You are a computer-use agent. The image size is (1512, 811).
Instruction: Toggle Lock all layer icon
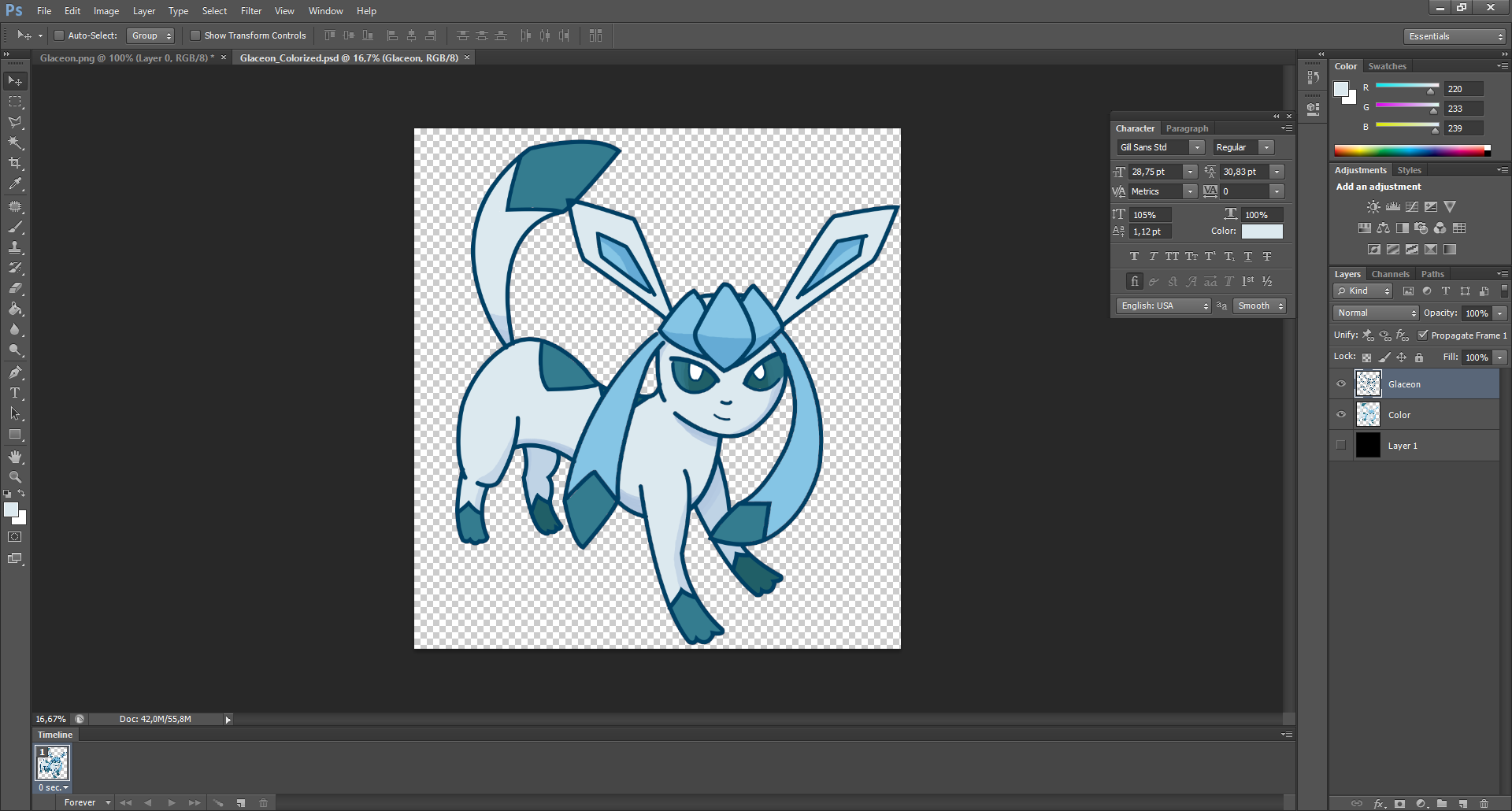point(1419,357)
